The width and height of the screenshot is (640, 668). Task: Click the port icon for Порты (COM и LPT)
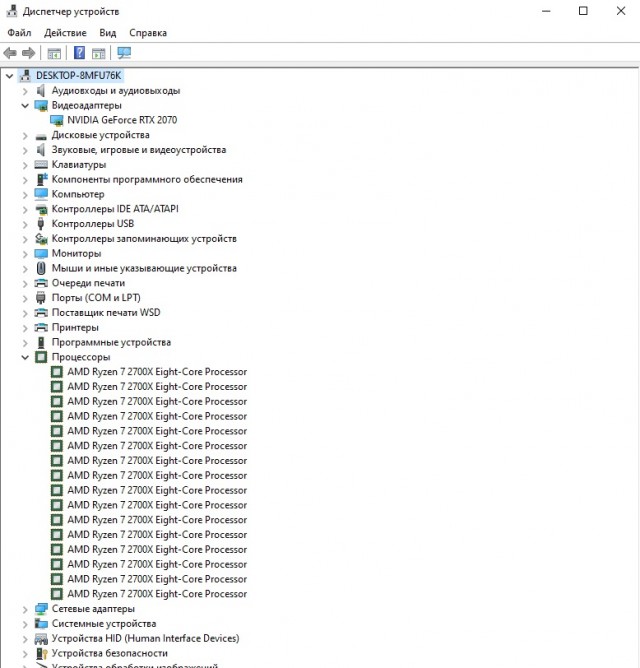tap(41, 297)
